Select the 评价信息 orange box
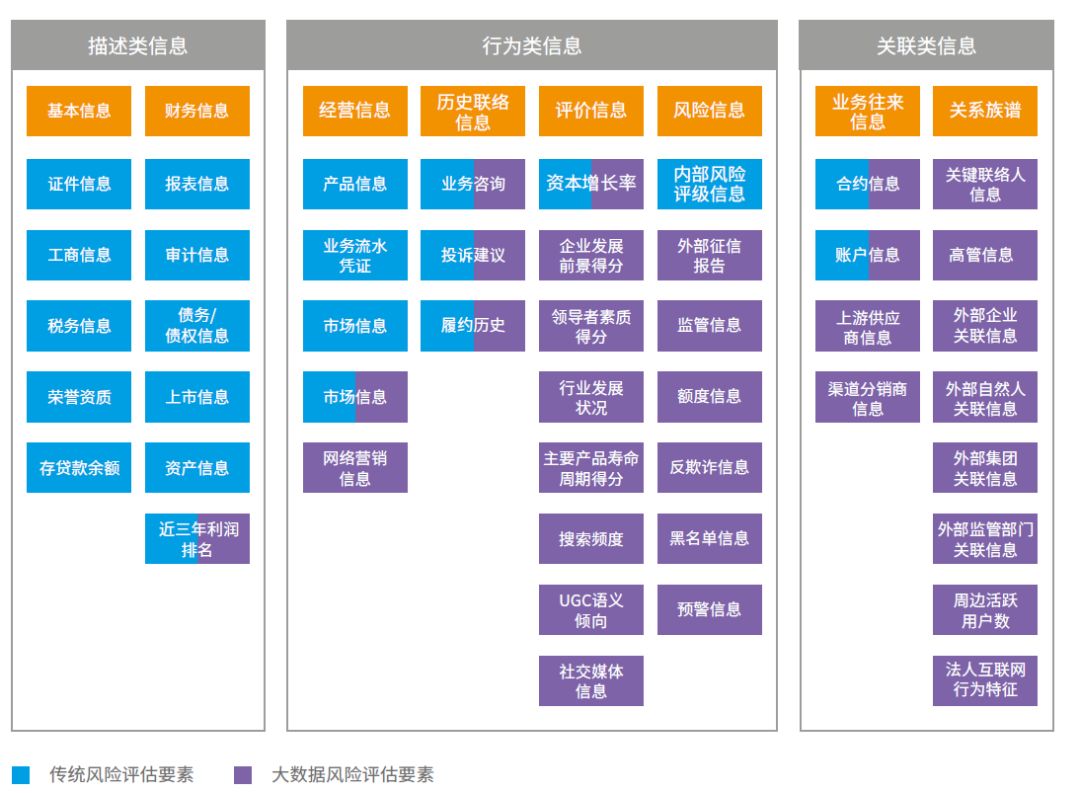The image size is (1080, 793). [591, 111]
